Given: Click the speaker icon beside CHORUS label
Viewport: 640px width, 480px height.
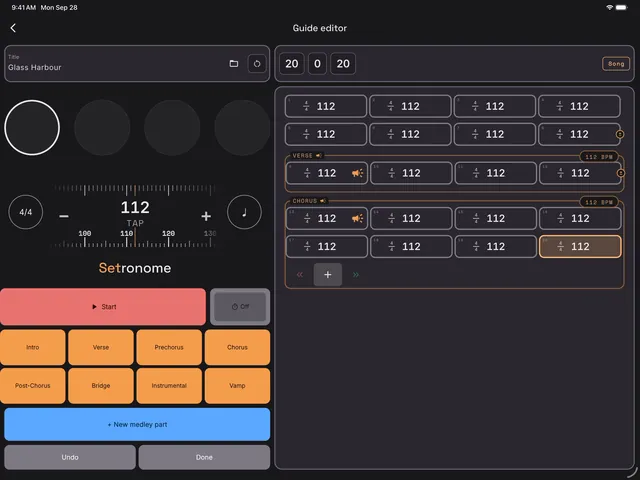Looking at the screenshot, I should 323,201.
